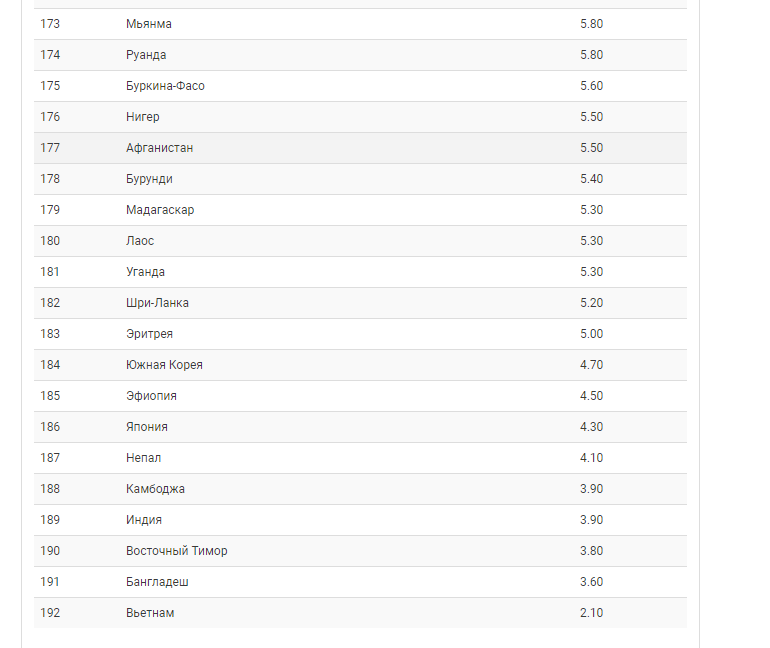The height and width of the screenshot is (648, 770).
Task: Click on Мадагаскар in the table
Action: point(160,210)
